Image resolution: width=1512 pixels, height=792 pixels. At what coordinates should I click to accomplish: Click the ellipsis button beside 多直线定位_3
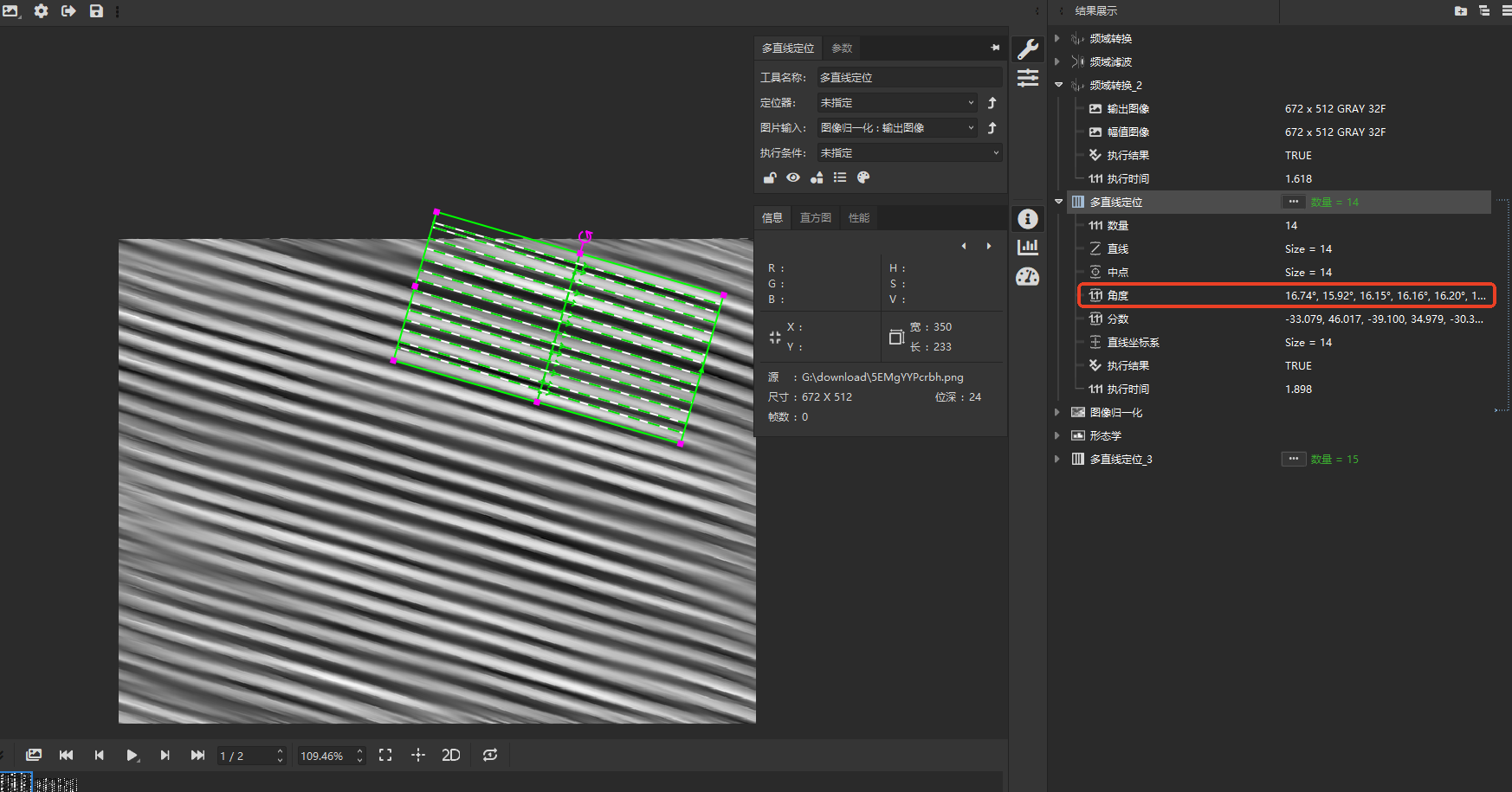pos(1293,459)
